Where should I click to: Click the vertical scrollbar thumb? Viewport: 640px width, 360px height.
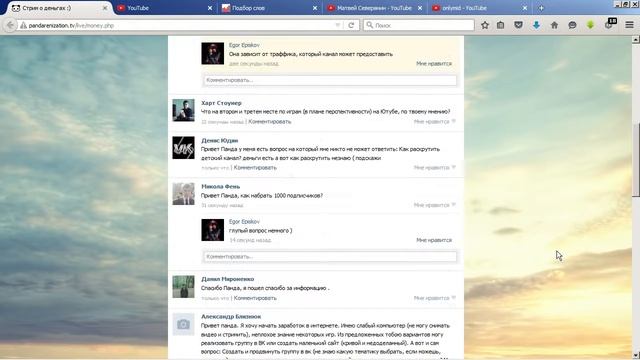(636, 159)
